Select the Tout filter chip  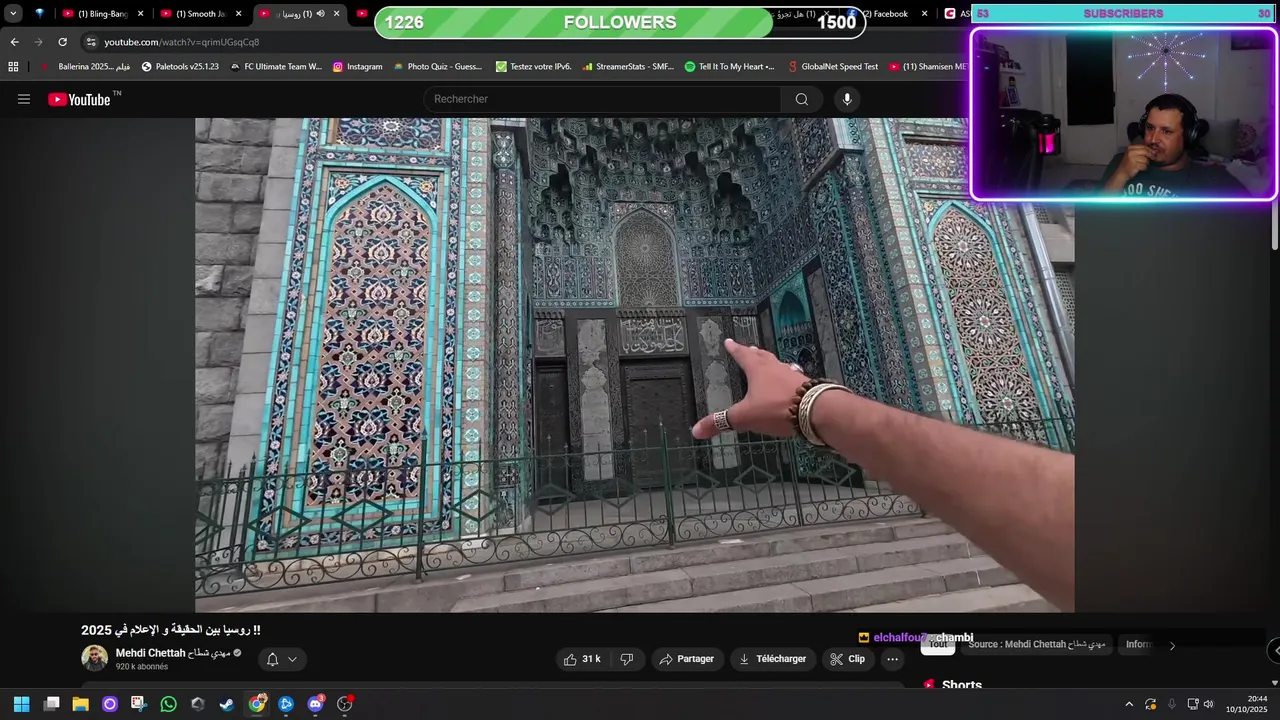coord(938,644)
